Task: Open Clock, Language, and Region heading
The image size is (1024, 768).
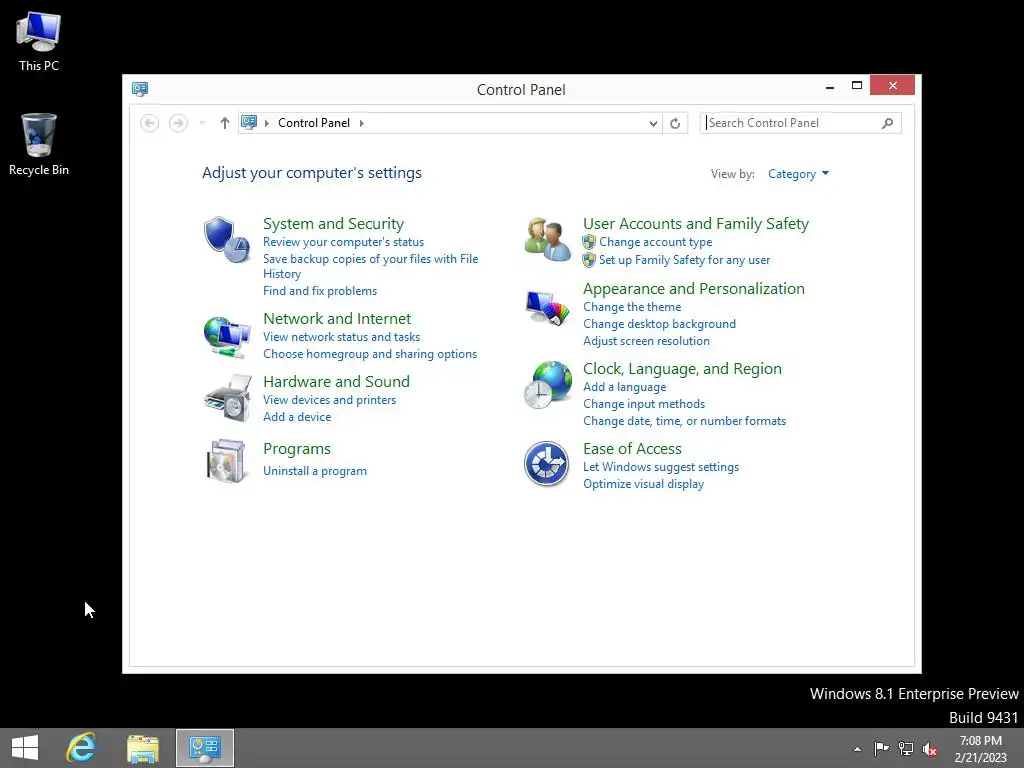Action: pos(682,369)
